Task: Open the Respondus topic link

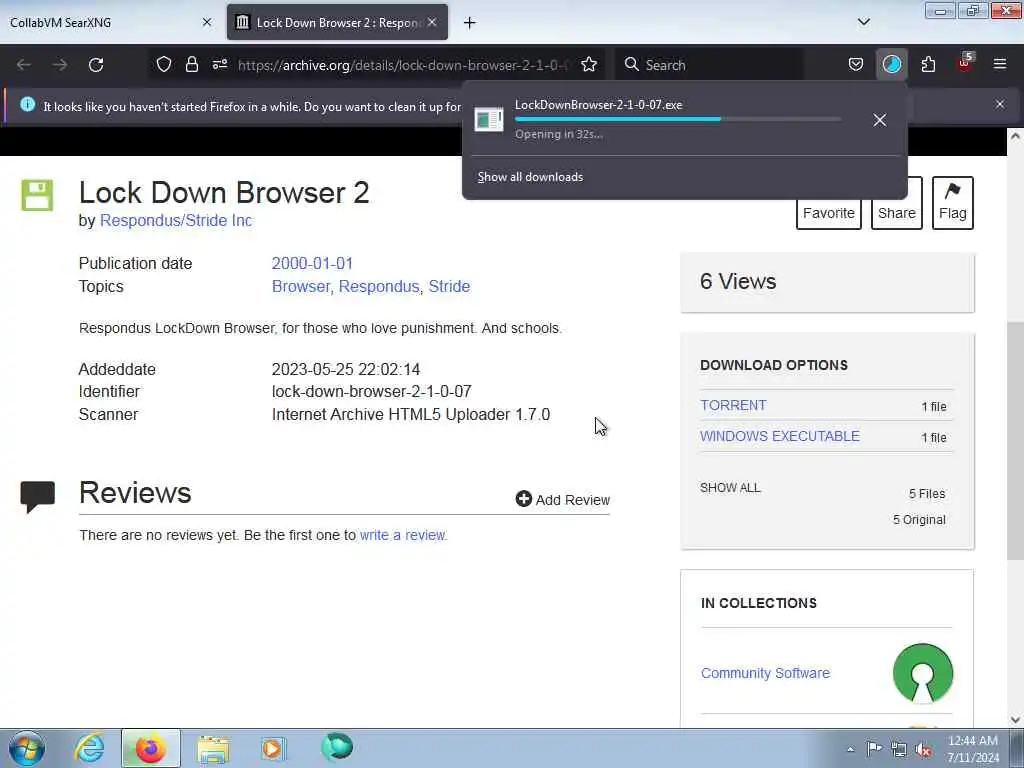Action: (x=379, y=287)
